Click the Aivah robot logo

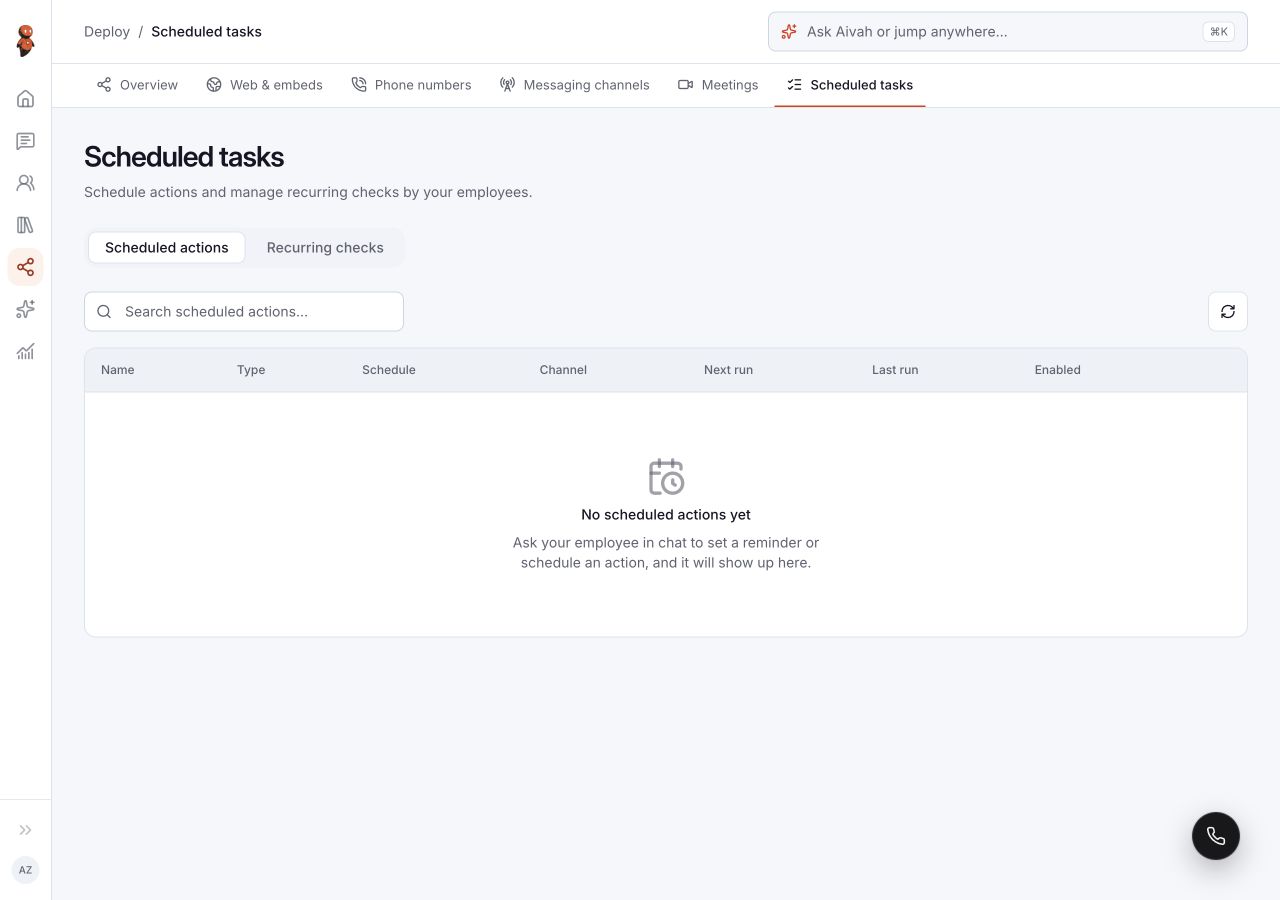tap(26, 41)
